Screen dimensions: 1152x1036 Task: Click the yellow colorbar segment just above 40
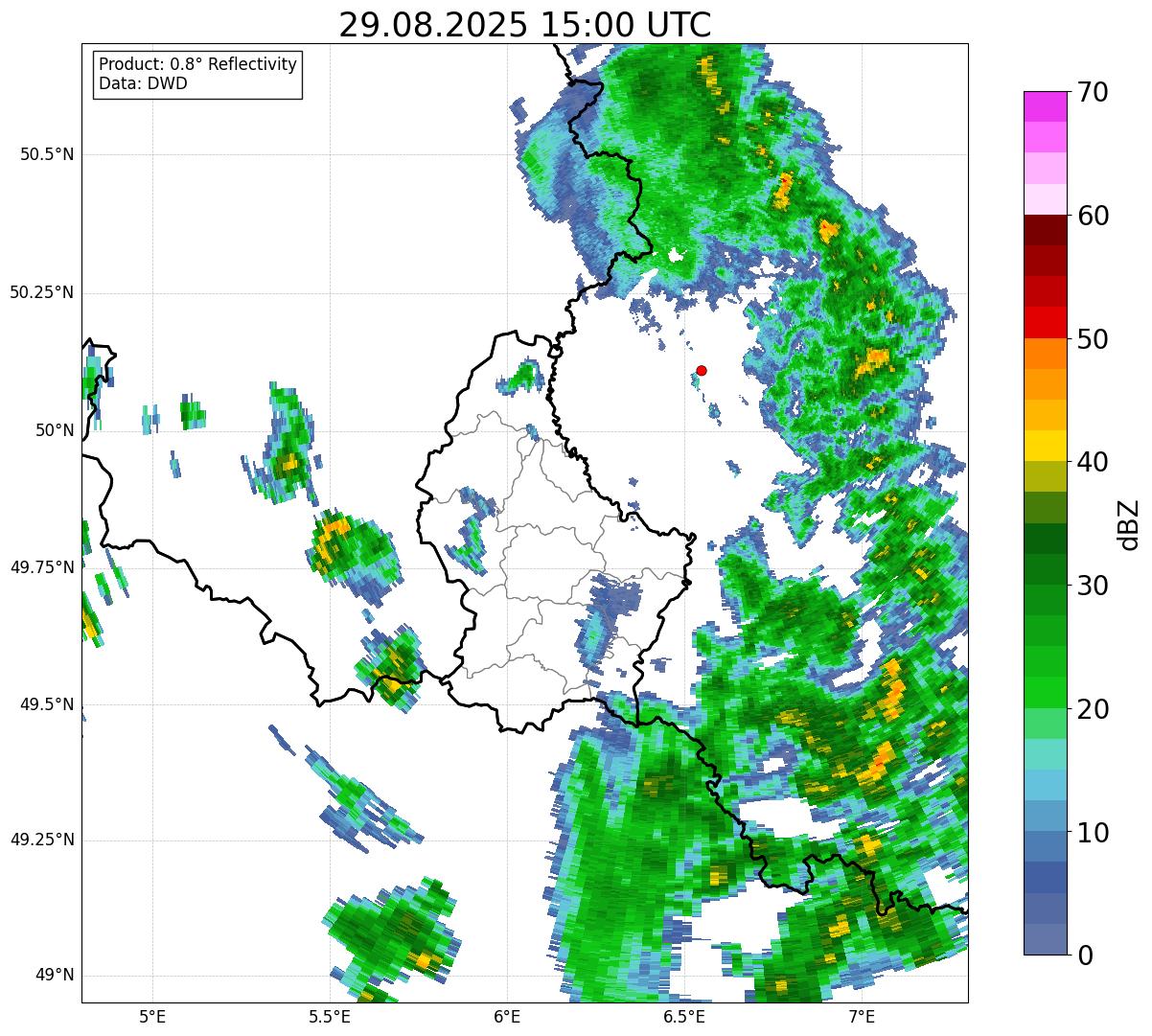[1045, 446]
